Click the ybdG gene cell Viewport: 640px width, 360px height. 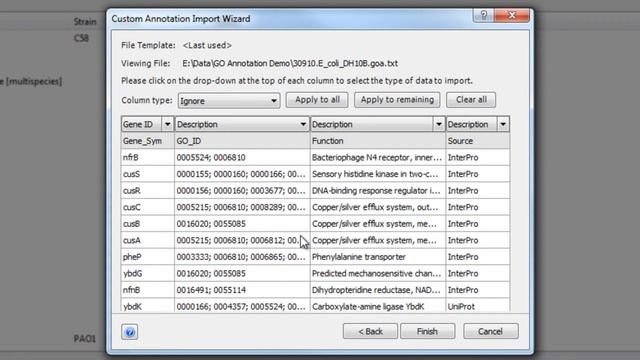(x=147, y=273)
